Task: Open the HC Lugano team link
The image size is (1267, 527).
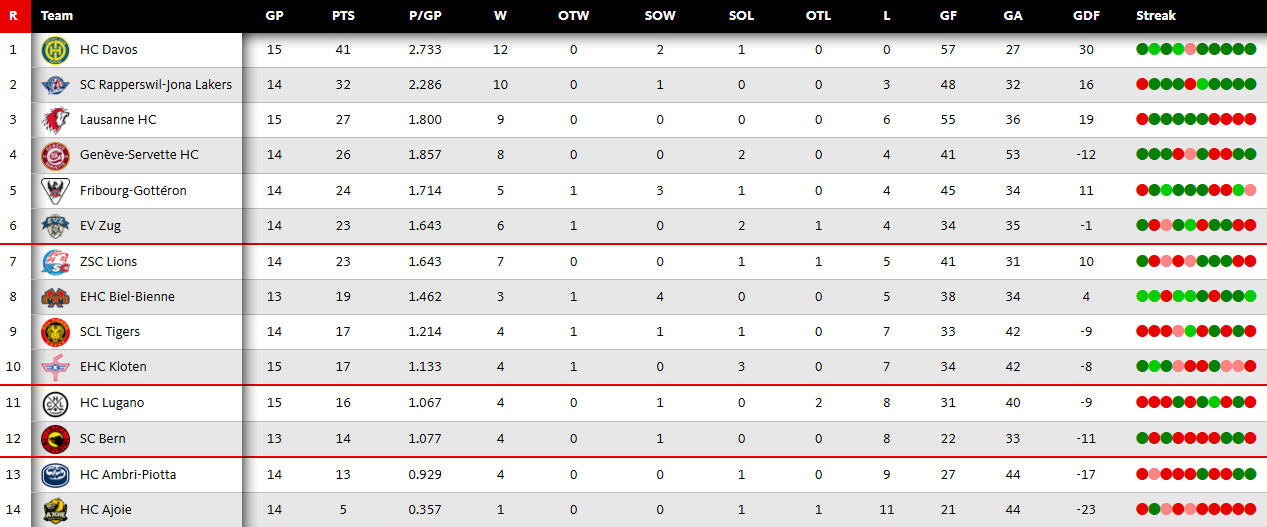Action: click(112, 403)
